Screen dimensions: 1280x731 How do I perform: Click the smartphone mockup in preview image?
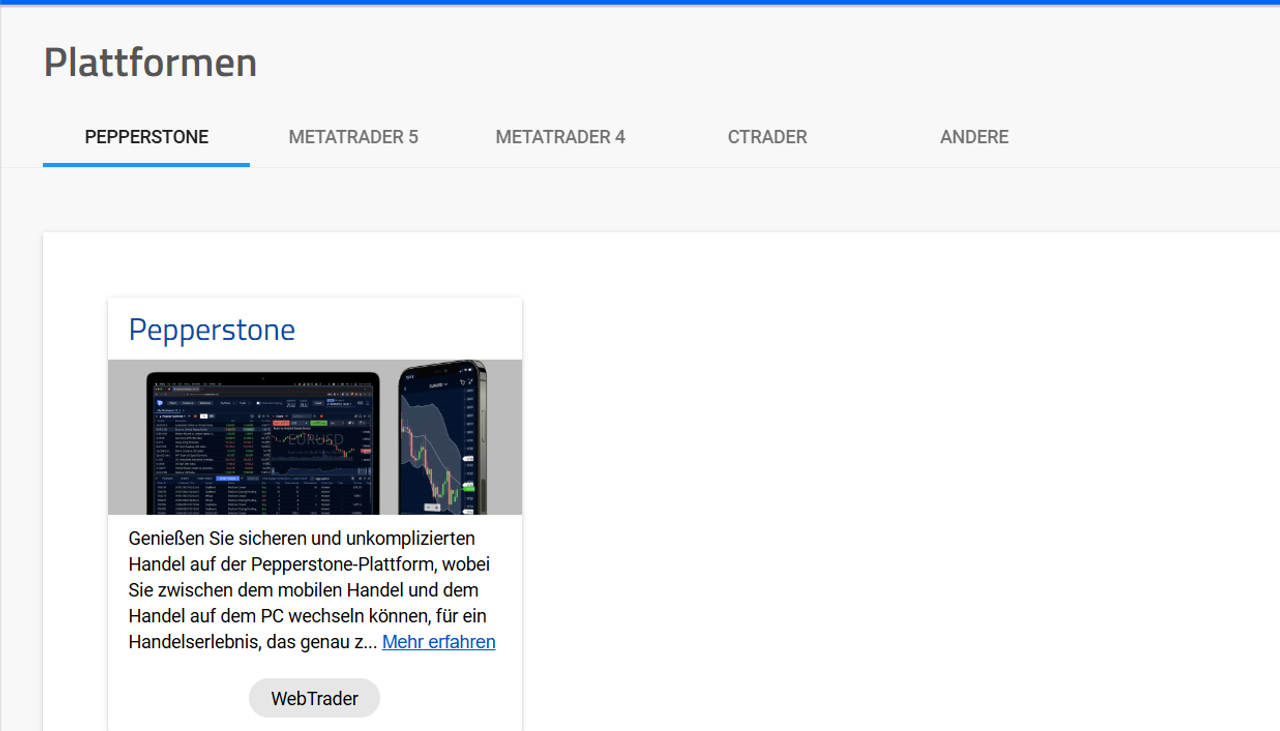[x=441, y=437]
